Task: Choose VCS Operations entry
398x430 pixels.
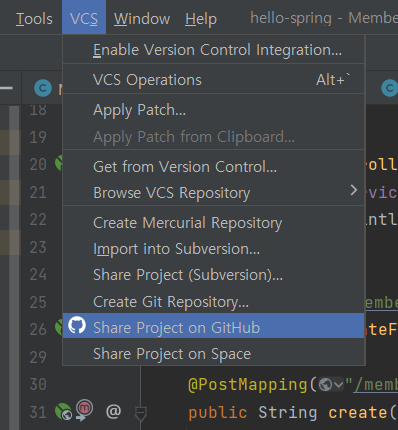Action: click(x=213, y=80)
